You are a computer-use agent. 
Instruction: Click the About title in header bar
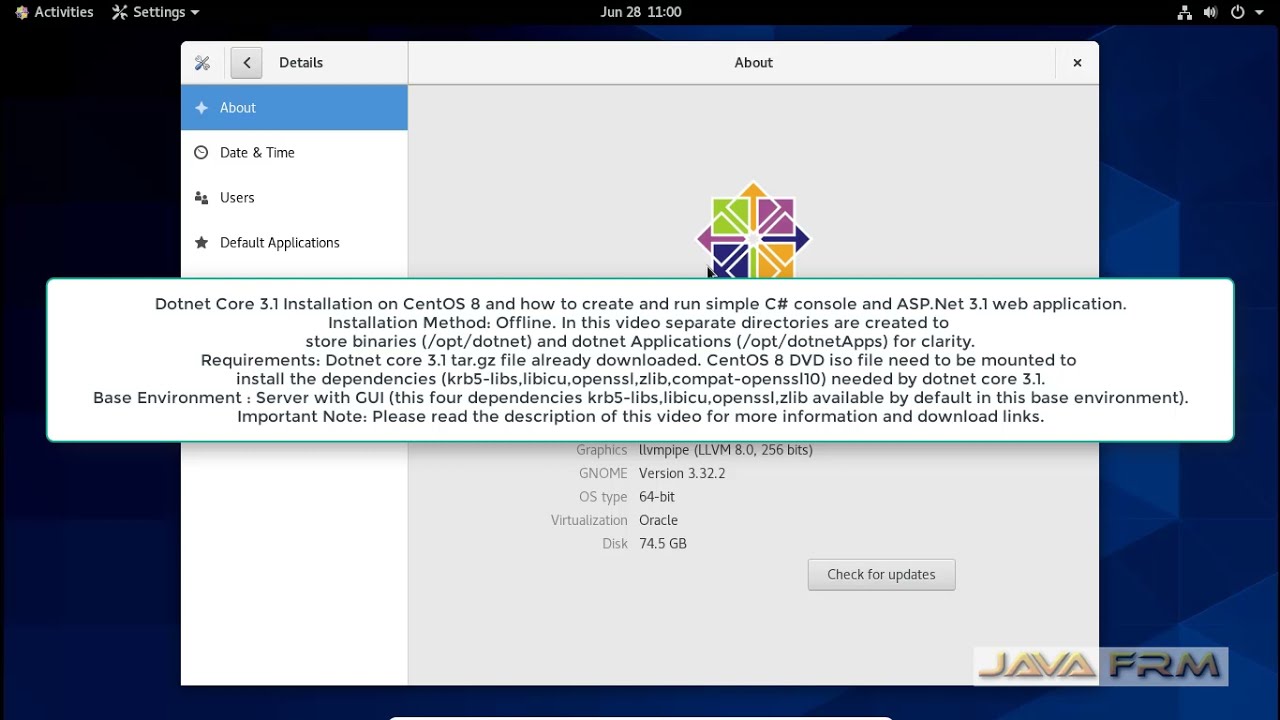coord(753,63)
